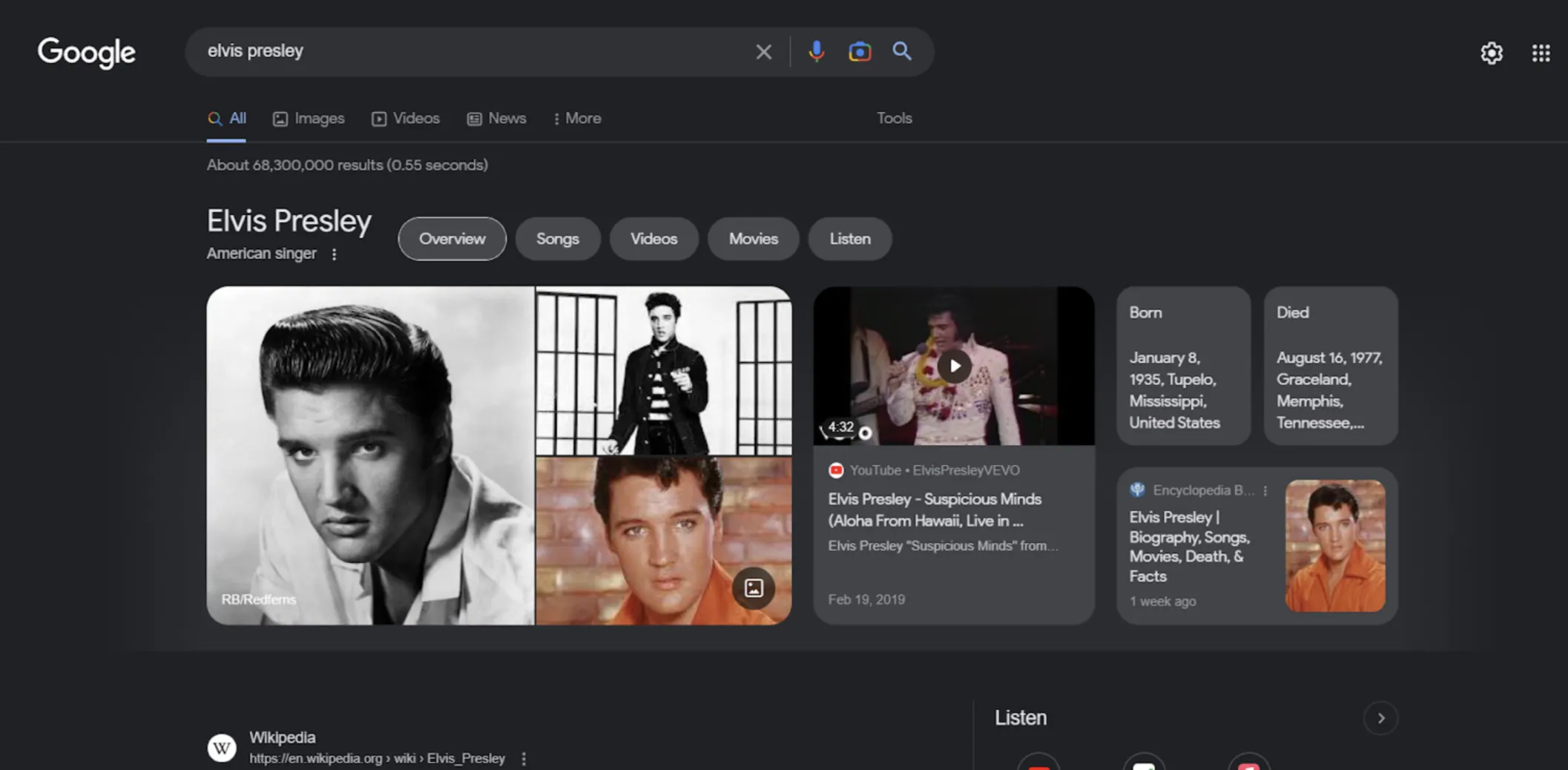
Task: Open Google apps grid icon
Action: tap(1541, 53)
